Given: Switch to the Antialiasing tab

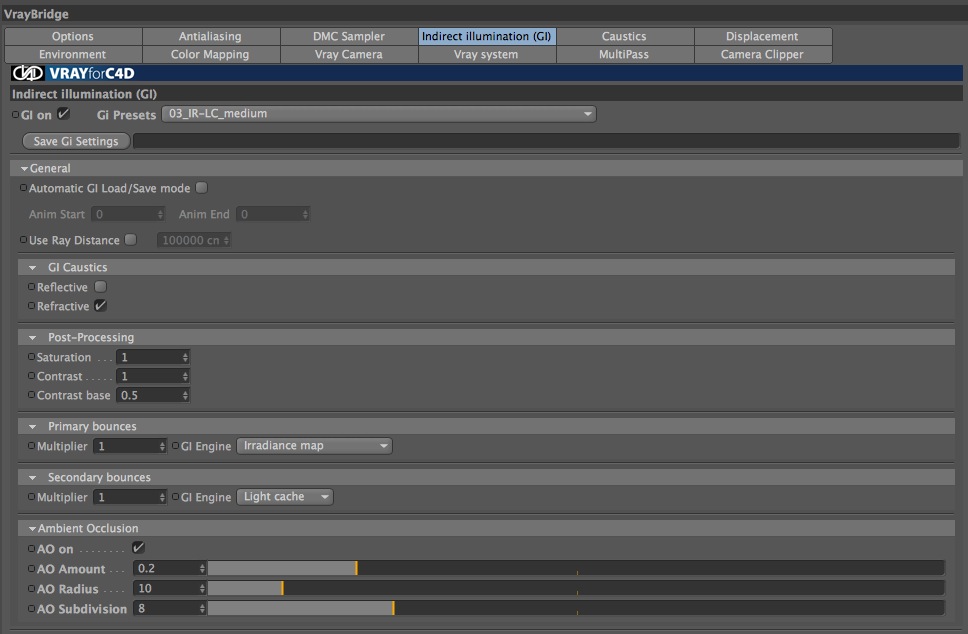Looking at the screenshot, I should [211, 36].
